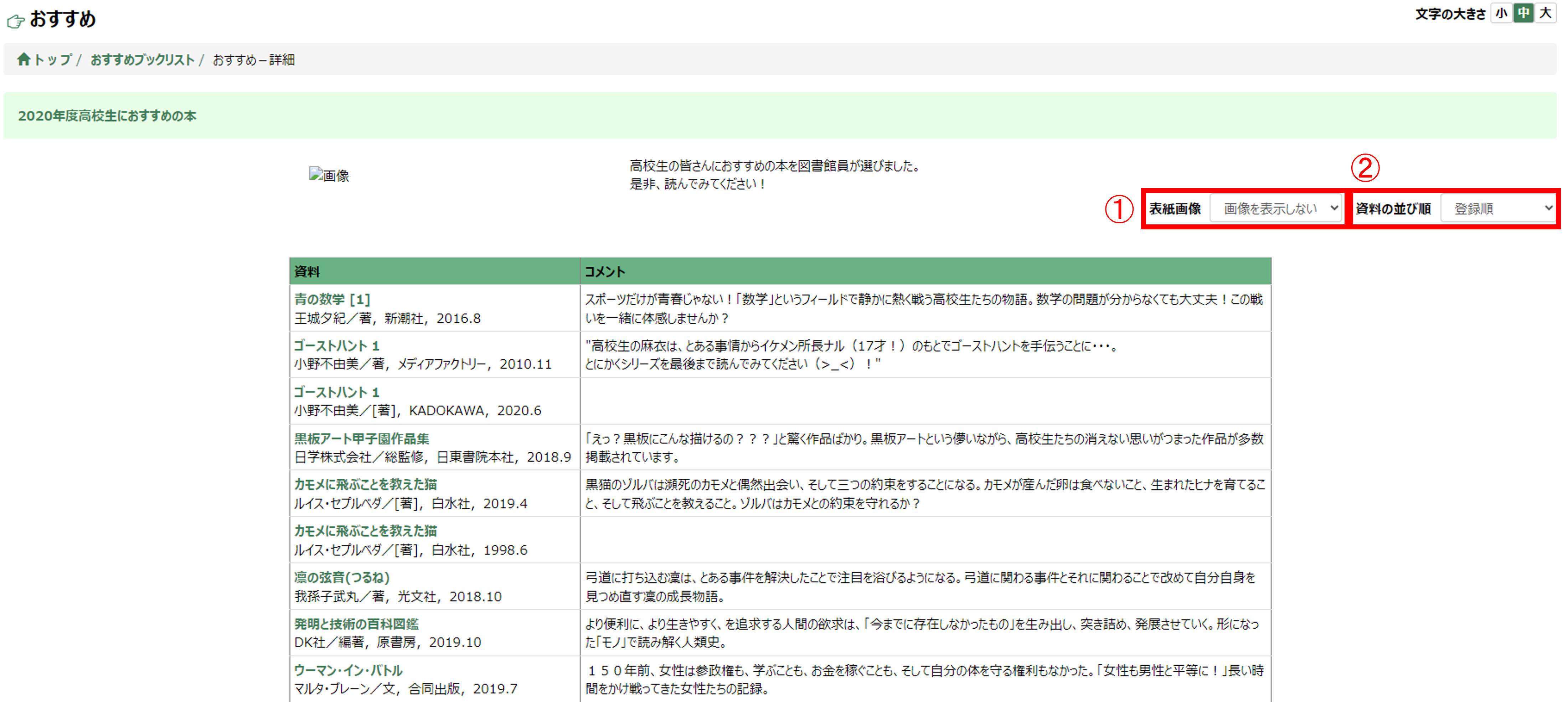
Task: Navigate to トップ via breadcrumb
Action: coord(52,59)
